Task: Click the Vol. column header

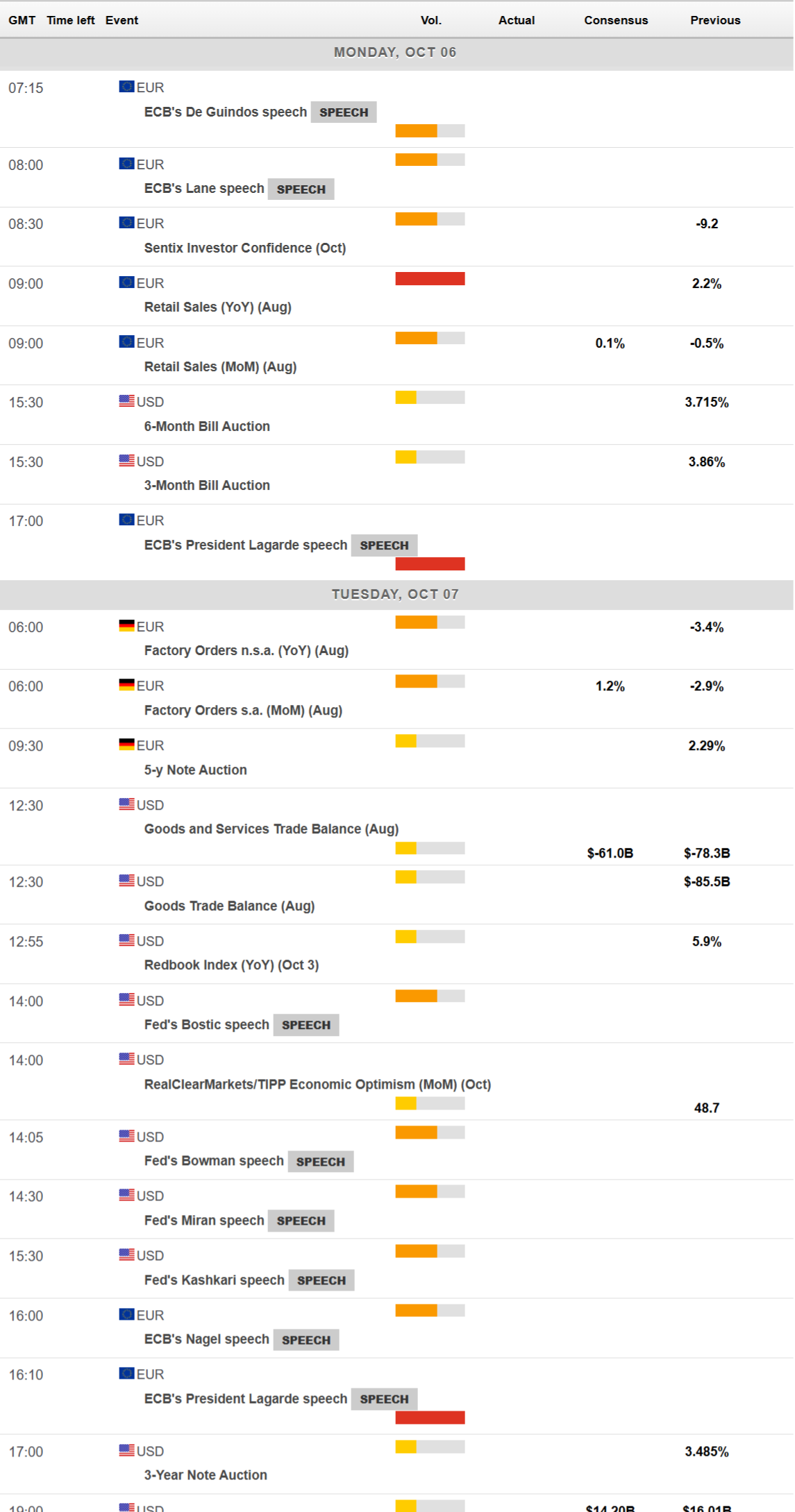Action: 430,20
